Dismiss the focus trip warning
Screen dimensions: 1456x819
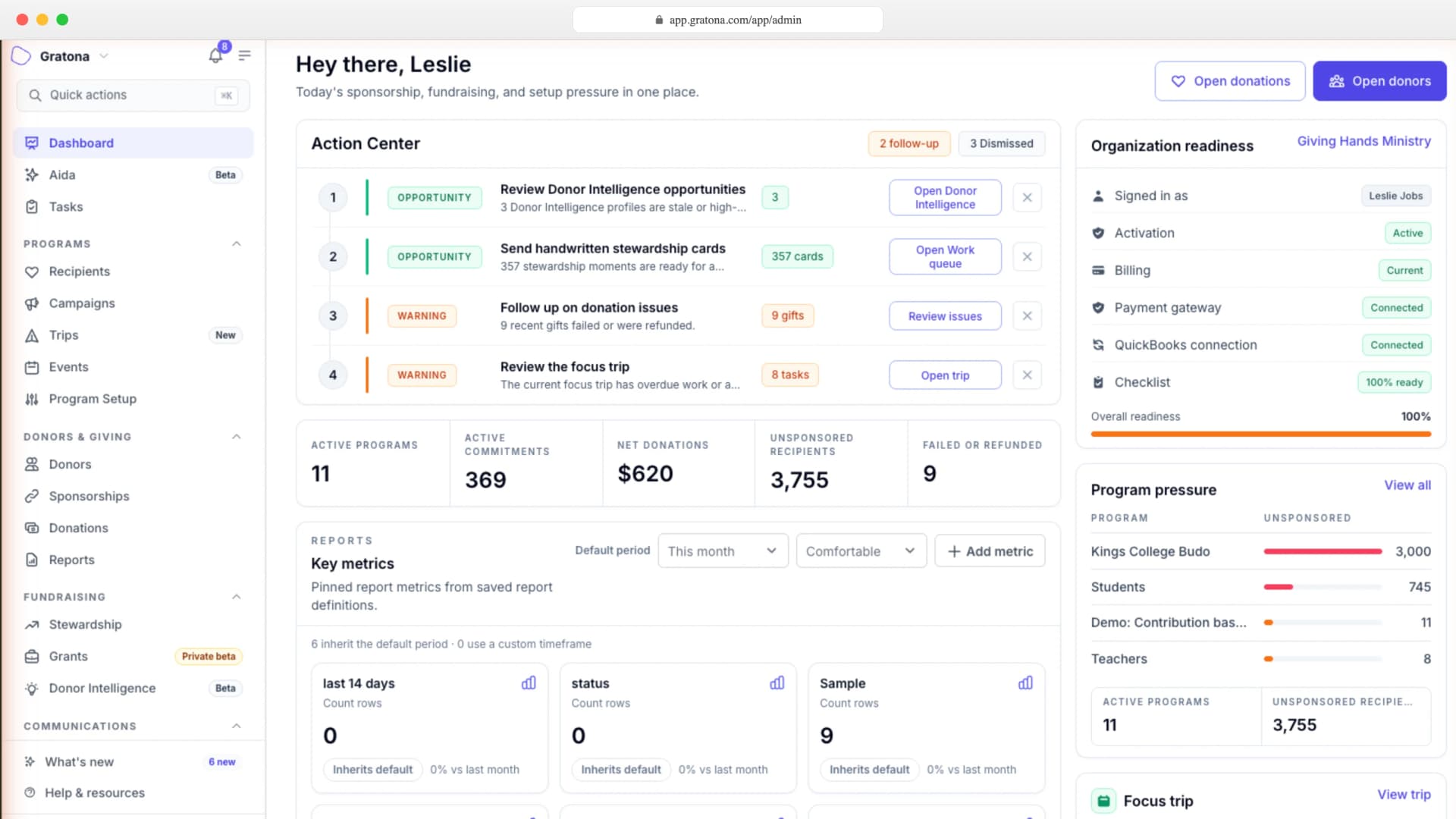point(1027,375)
